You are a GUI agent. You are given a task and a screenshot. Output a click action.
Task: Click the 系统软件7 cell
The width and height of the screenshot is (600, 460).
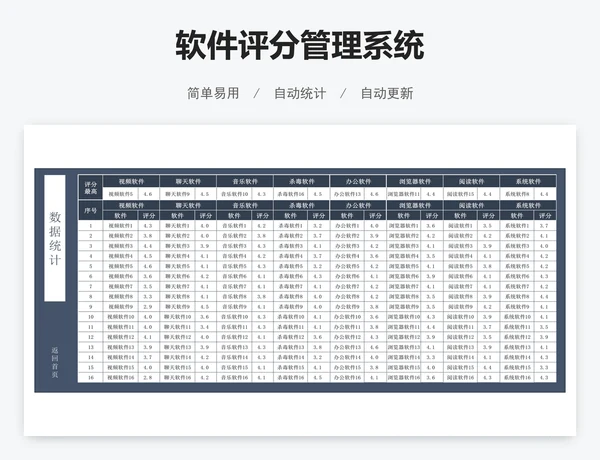517,286
